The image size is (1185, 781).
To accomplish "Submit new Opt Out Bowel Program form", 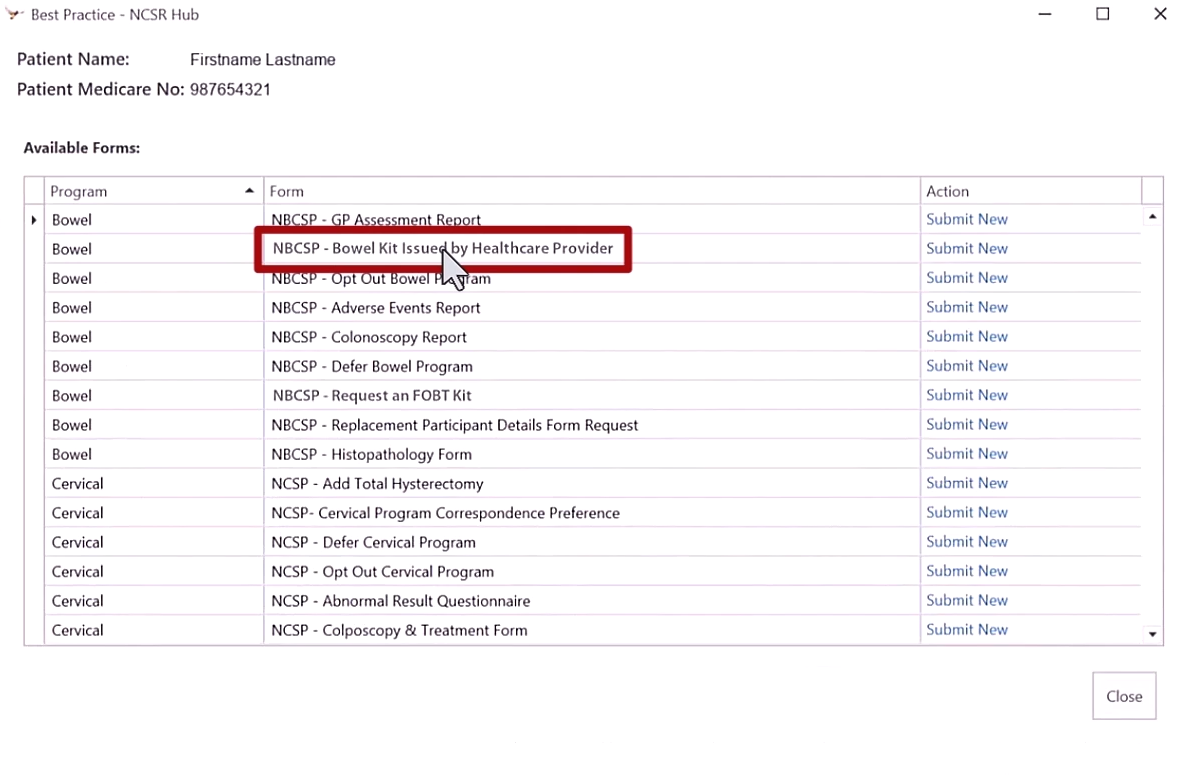I will pyautogui.click(x=967, y=278).
